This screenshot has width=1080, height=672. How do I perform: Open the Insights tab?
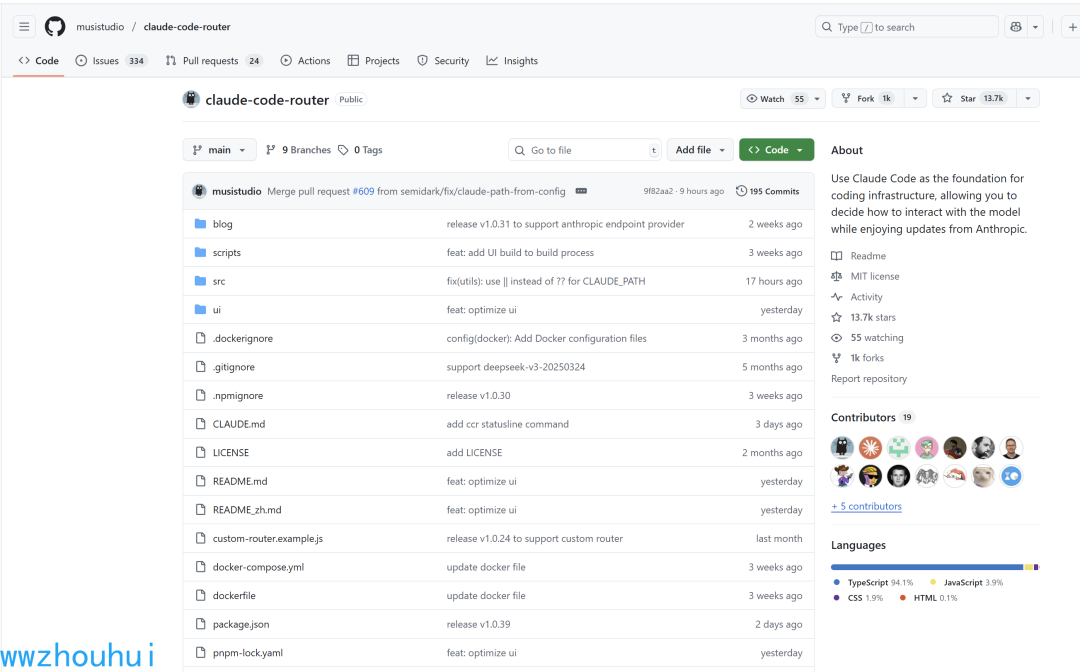[x=512, y=61]
